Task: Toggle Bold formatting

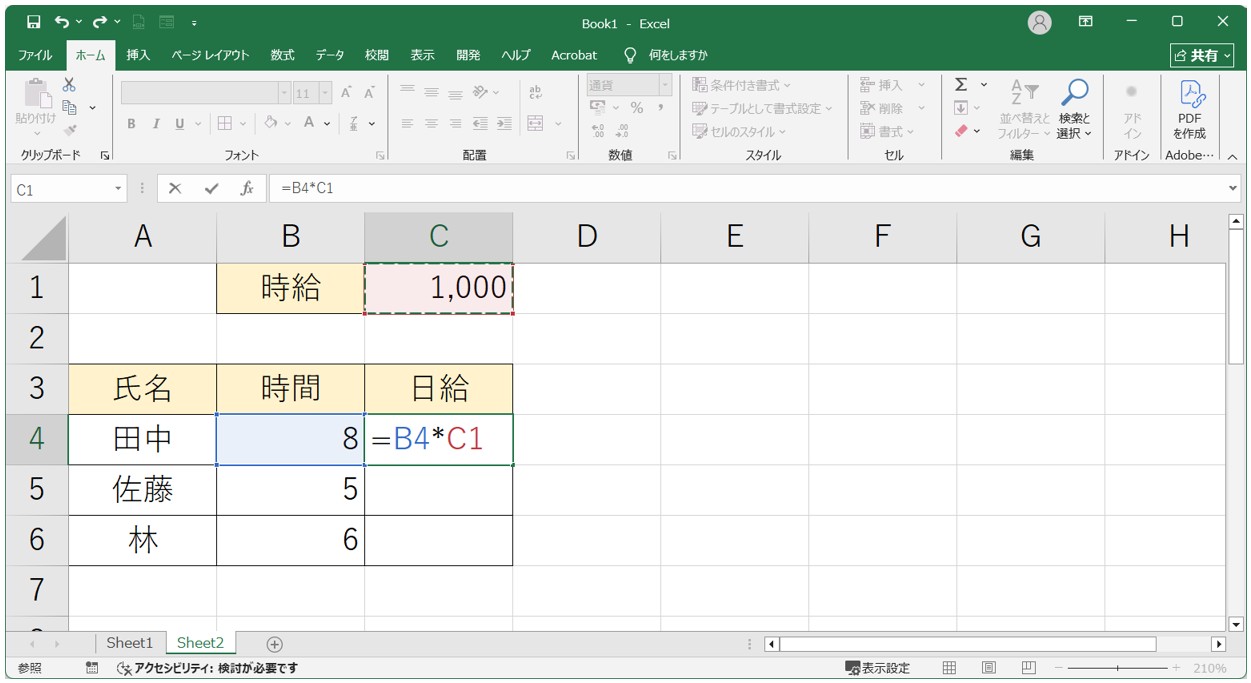Action: [131, 124]
